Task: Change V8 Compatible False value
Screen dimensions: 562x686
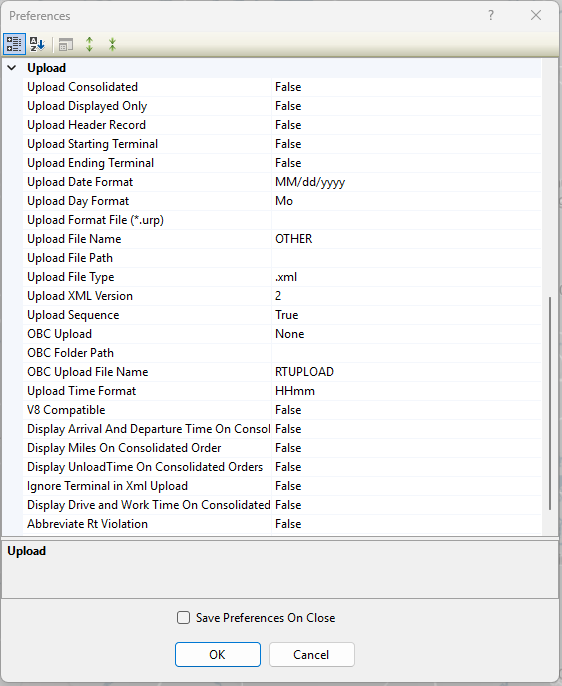Action: click(x=406, y=410)
